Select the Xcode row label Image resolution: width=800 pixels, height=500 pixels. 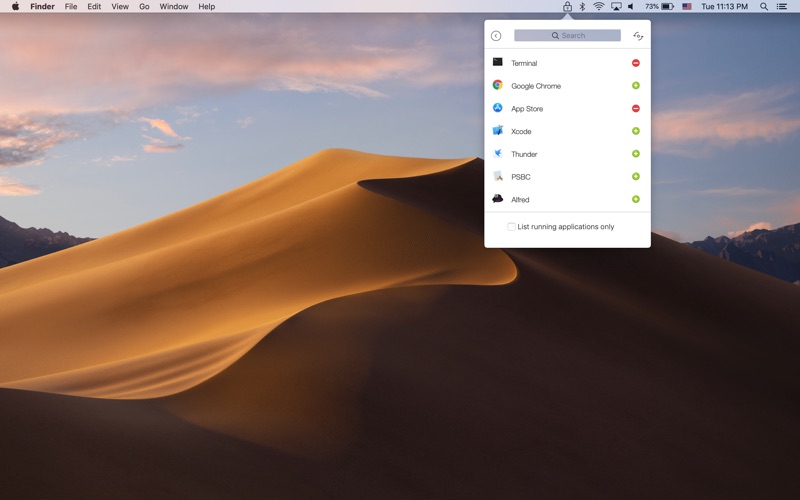521,132
